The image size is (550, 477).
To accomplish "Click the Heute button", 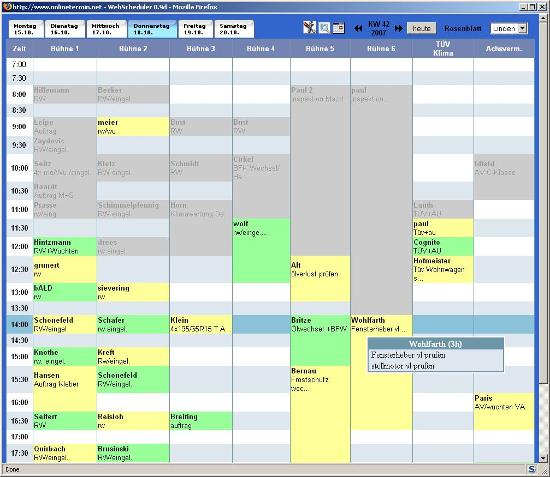I will 421,28.
